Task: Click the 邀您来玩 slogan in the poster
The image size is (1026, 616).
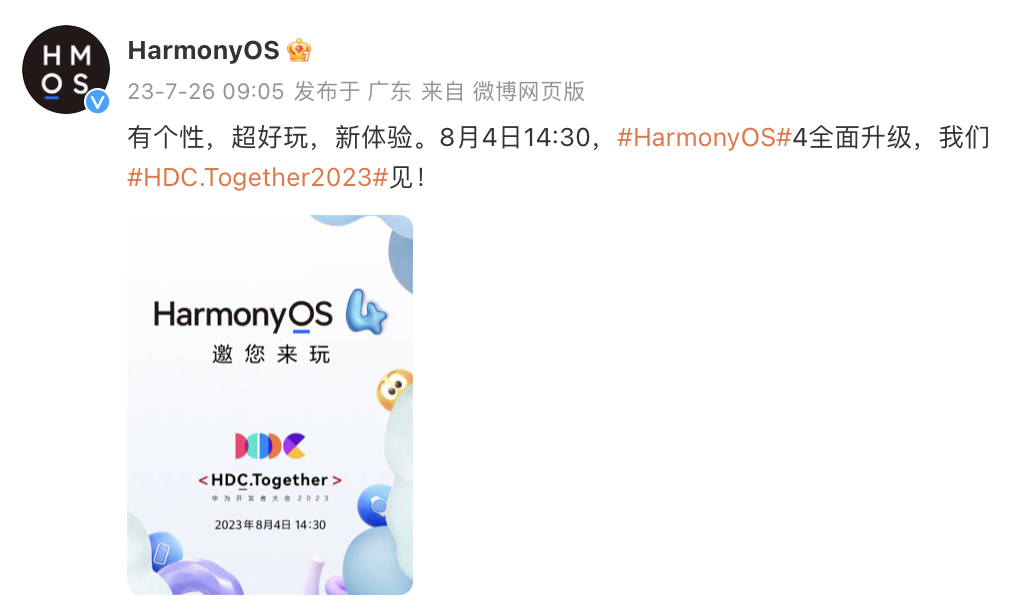Action: coord(271,355)
